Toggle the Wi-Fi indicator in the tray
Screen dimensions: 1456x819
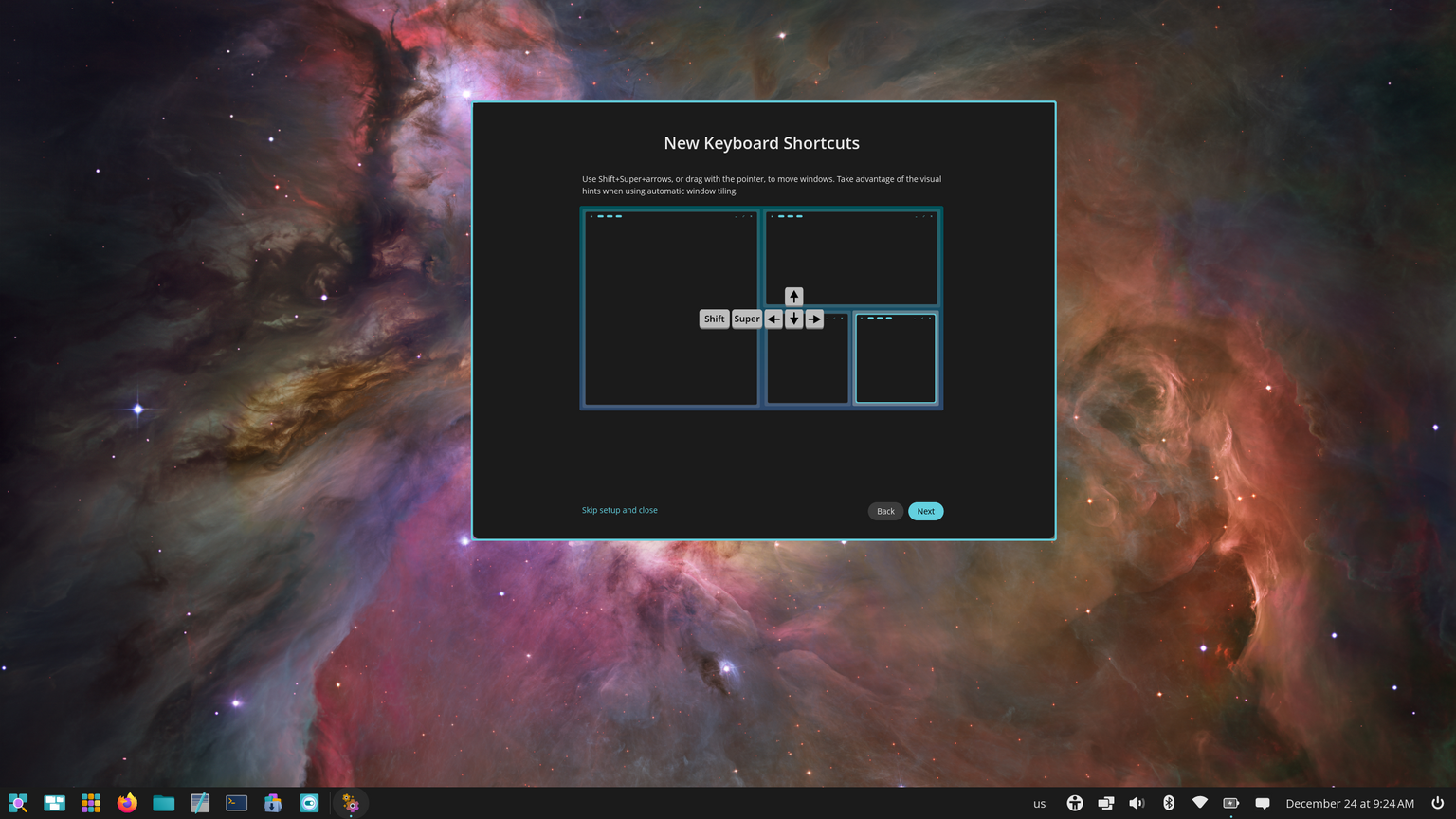click(x=1200, y=803)
